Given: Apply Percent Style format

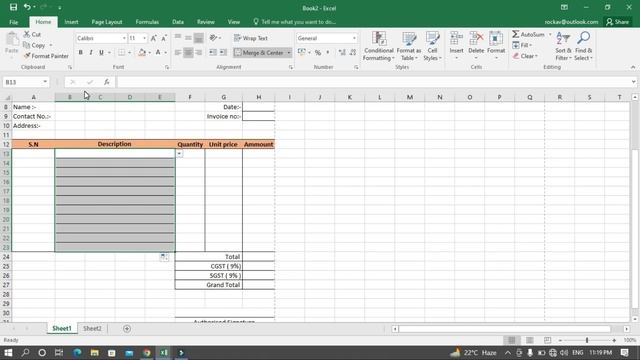Looking at the screenshot, I should tap(318, 53).
